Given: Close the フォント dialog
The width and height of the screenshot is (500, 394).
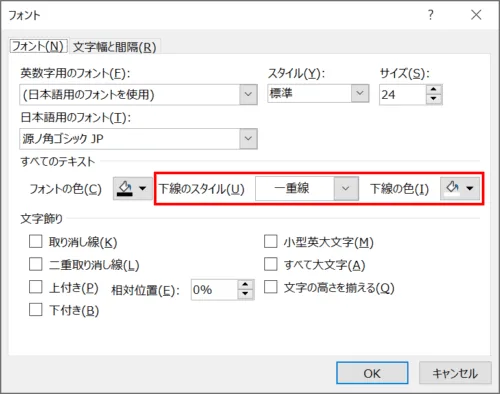Looking at the screenshot, I should point(476,15).
